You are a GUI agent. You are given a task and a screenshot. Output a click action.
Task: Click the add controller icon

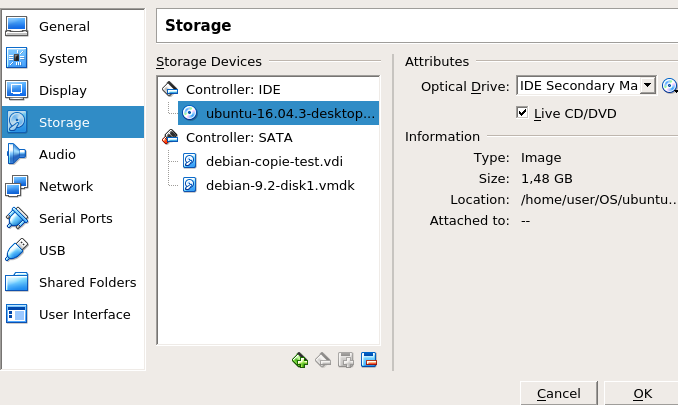300,360
